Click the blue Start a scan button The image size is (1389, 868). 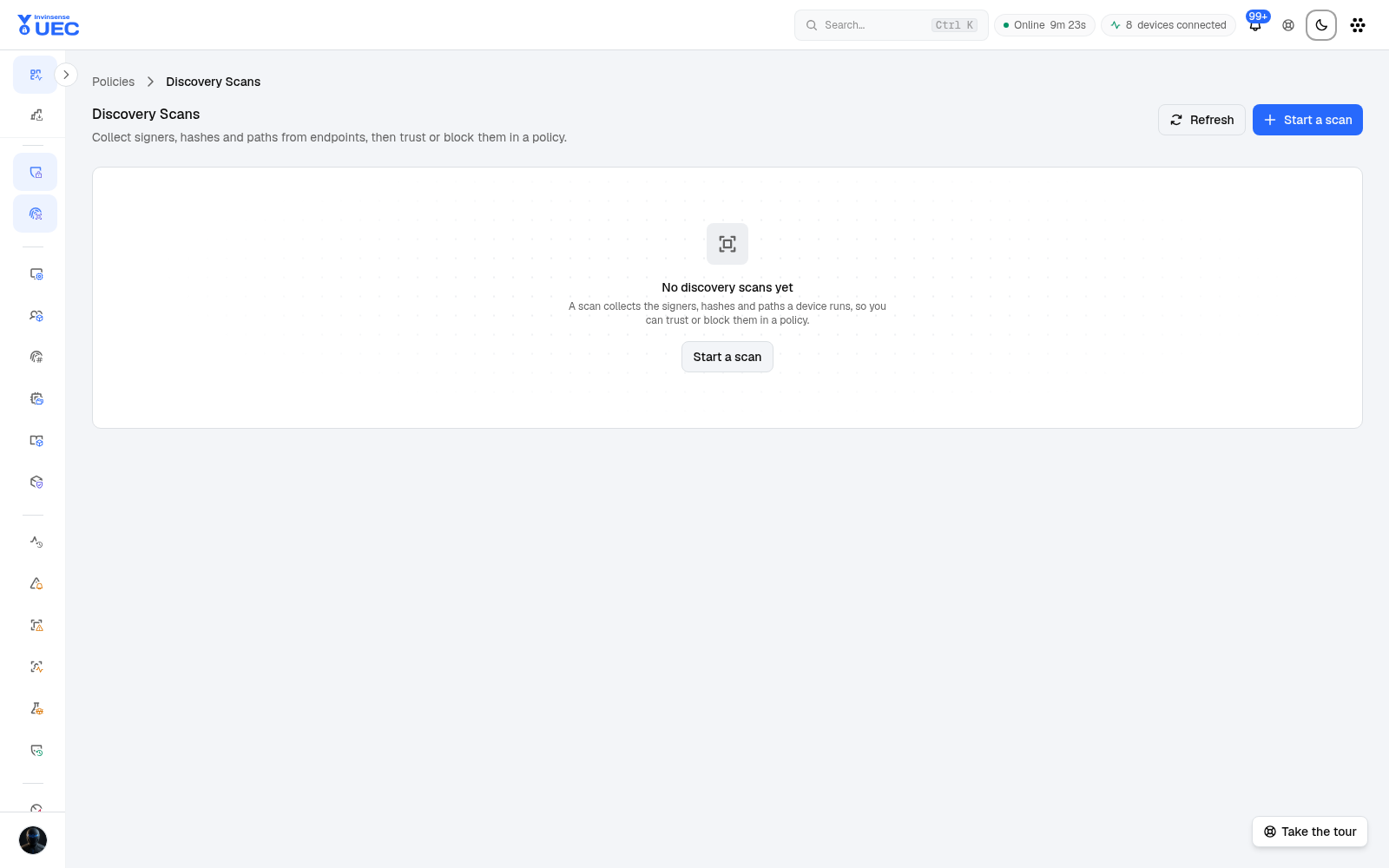click(x=1307, y=120)
